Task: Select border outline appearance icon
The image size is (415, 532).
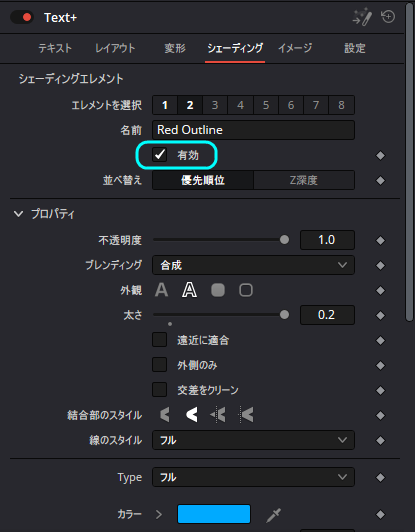Action: click(x=246, y=290)
